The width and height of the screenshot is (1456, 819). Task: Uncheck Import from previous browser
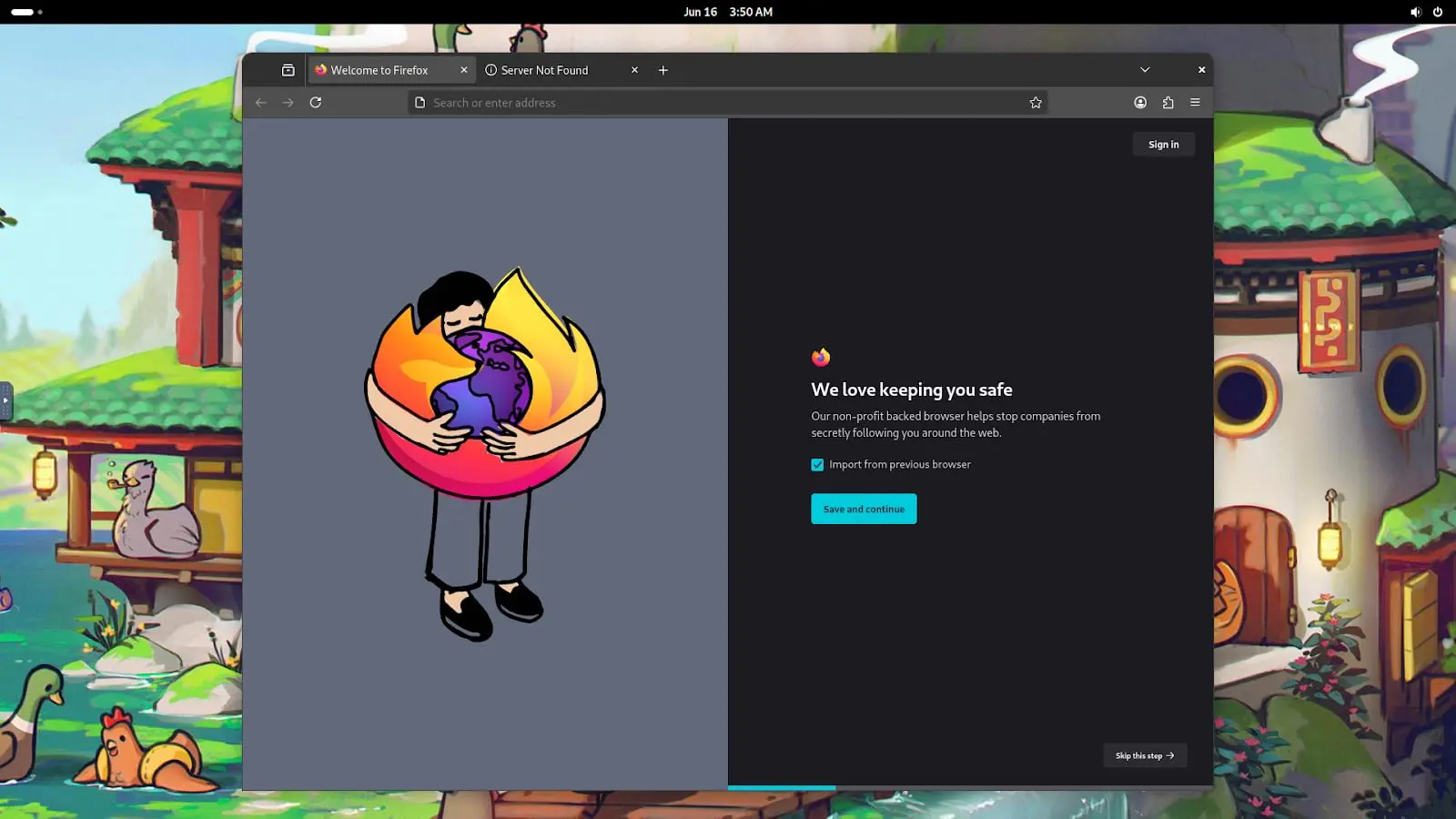817,465
